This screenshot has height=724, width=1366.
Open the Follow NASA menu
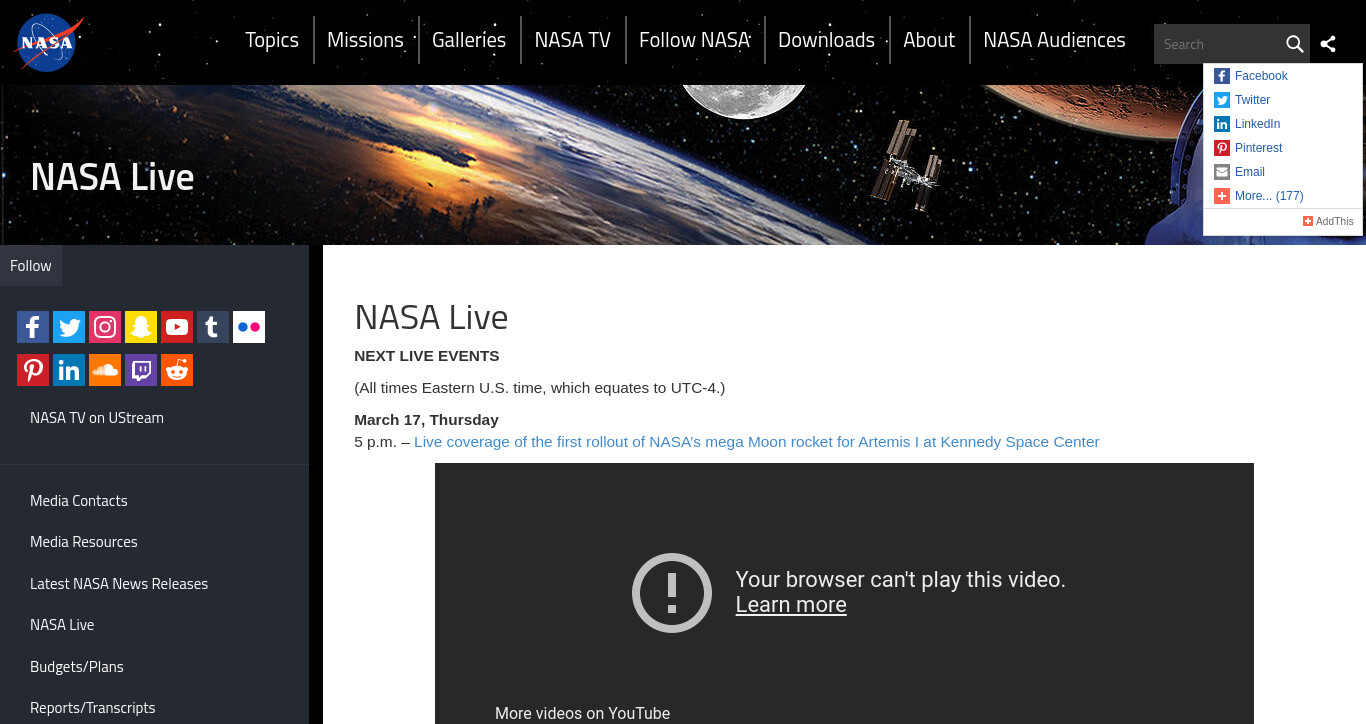695,40
